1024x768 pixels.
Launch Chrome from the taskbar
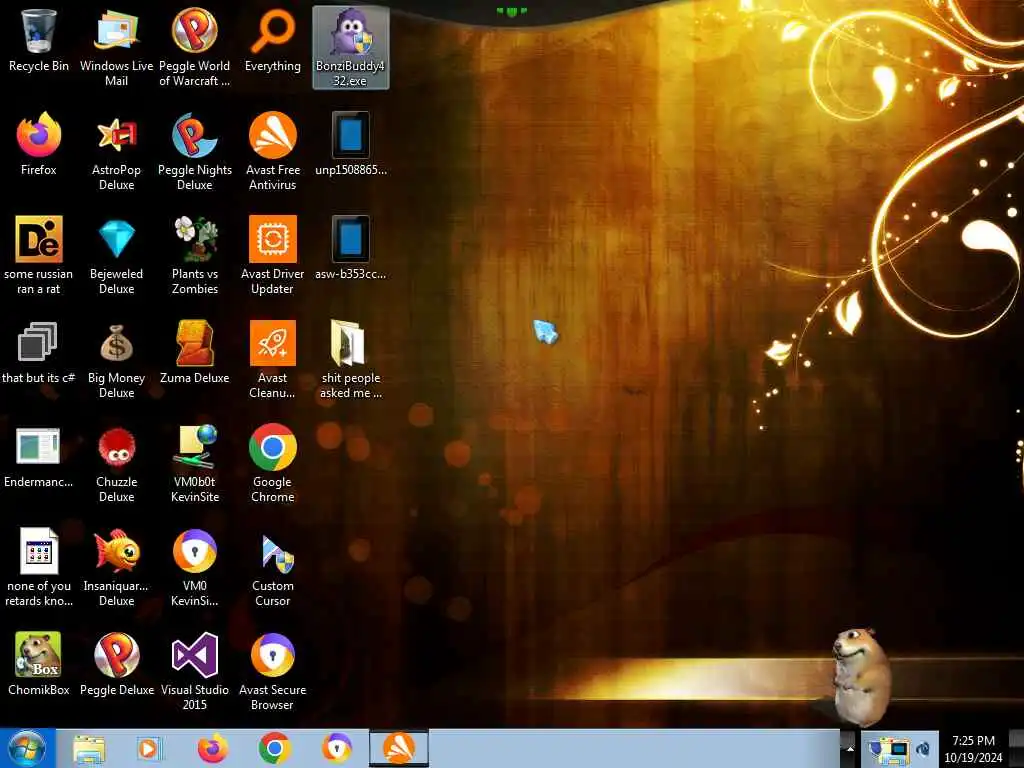(274, 749)
